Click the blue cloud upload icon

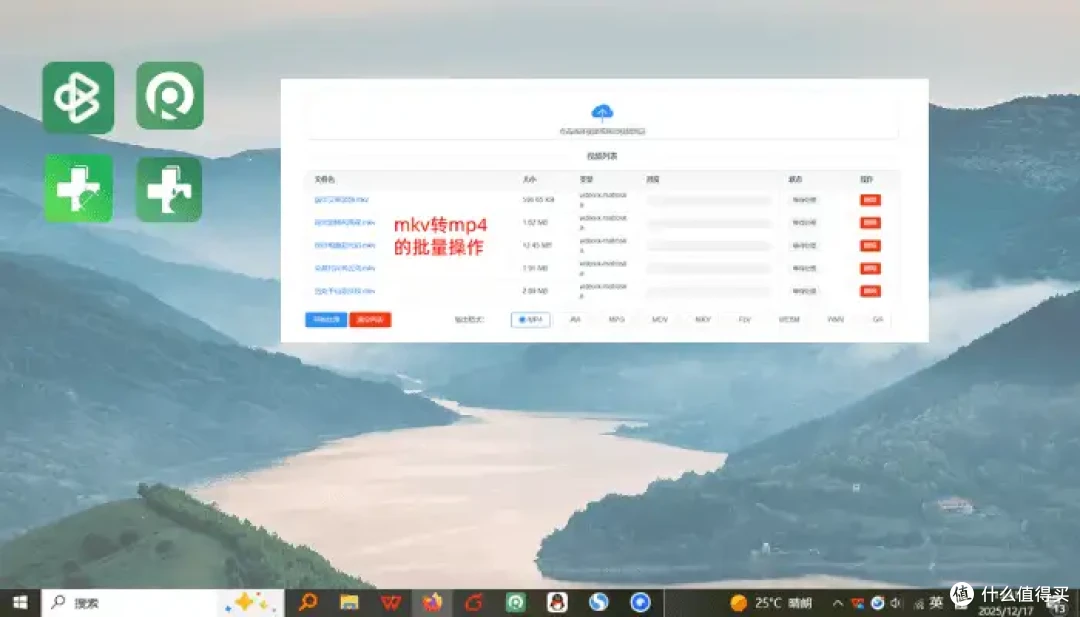click(x=602, y=112)
